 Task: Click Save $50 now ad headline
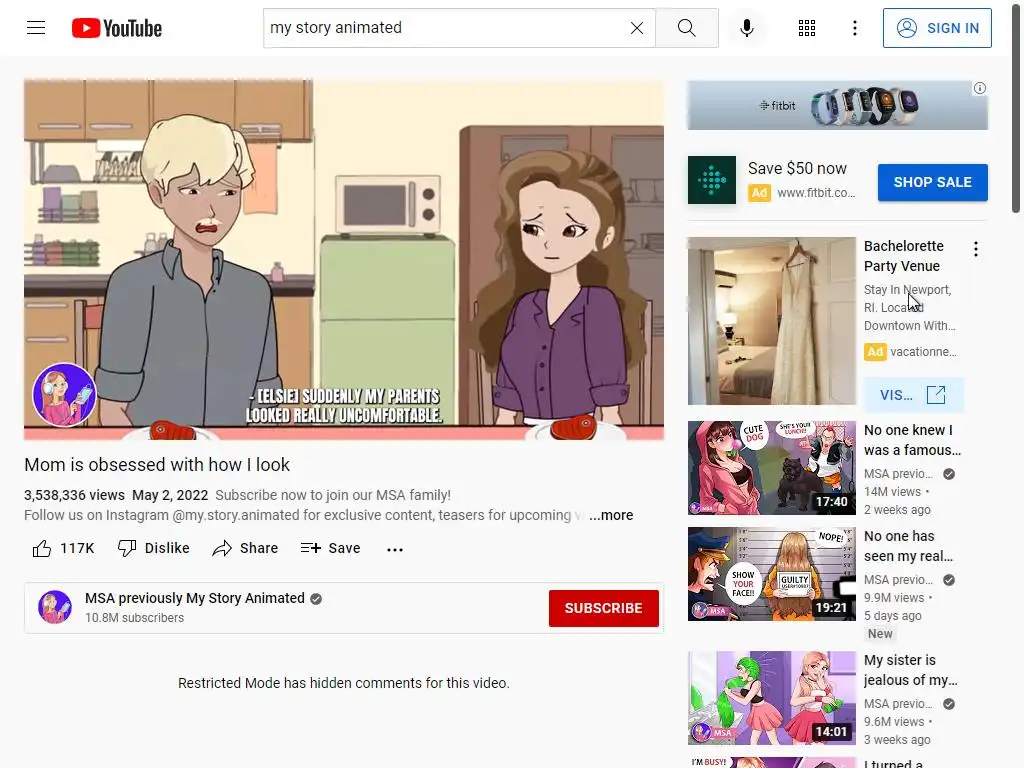[x=797, y=168]
